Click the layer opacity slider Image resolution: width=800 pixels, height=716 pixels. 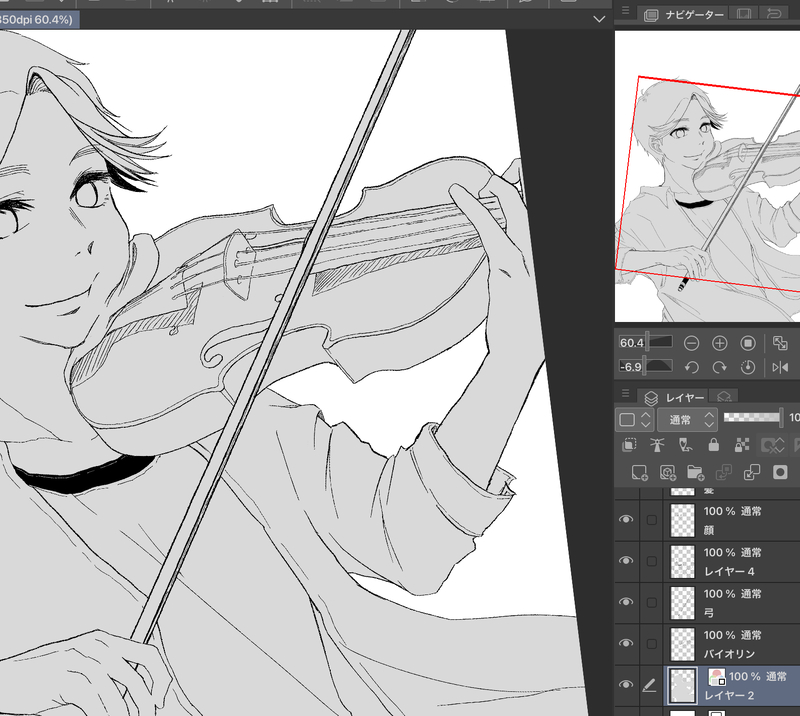point(753,417)
